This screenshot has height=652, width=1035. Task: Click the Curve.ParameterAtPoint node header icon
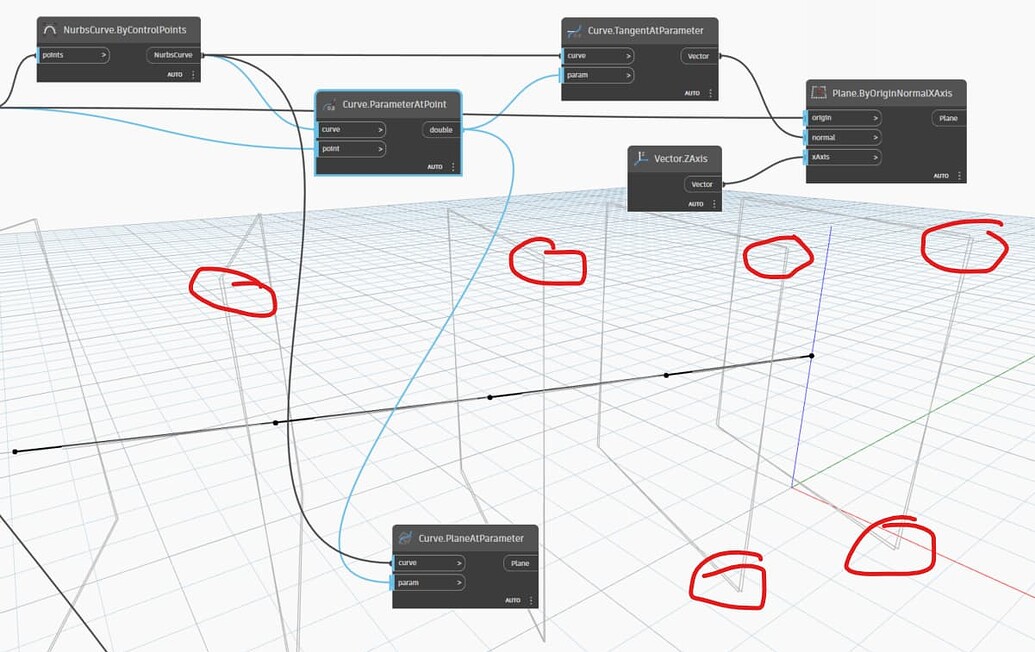[x=331, y=104]
